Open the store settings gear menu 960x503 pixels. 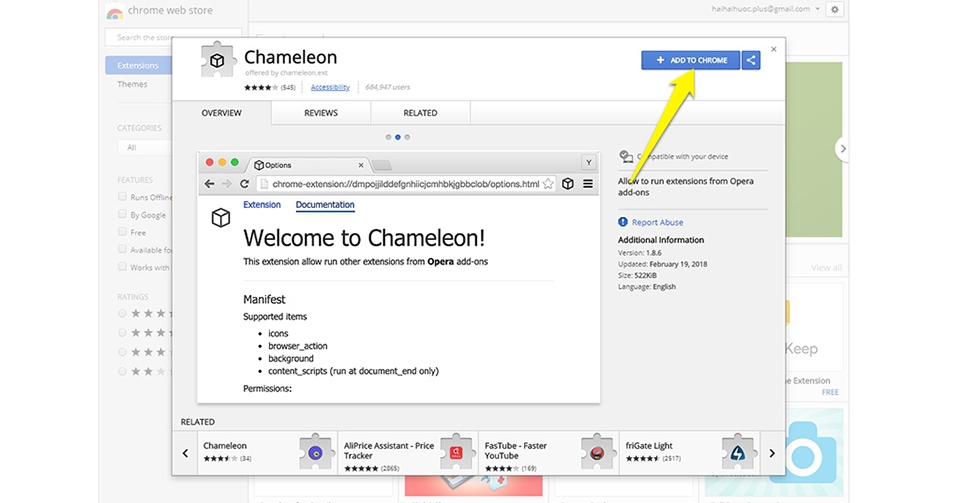[834, 9]
